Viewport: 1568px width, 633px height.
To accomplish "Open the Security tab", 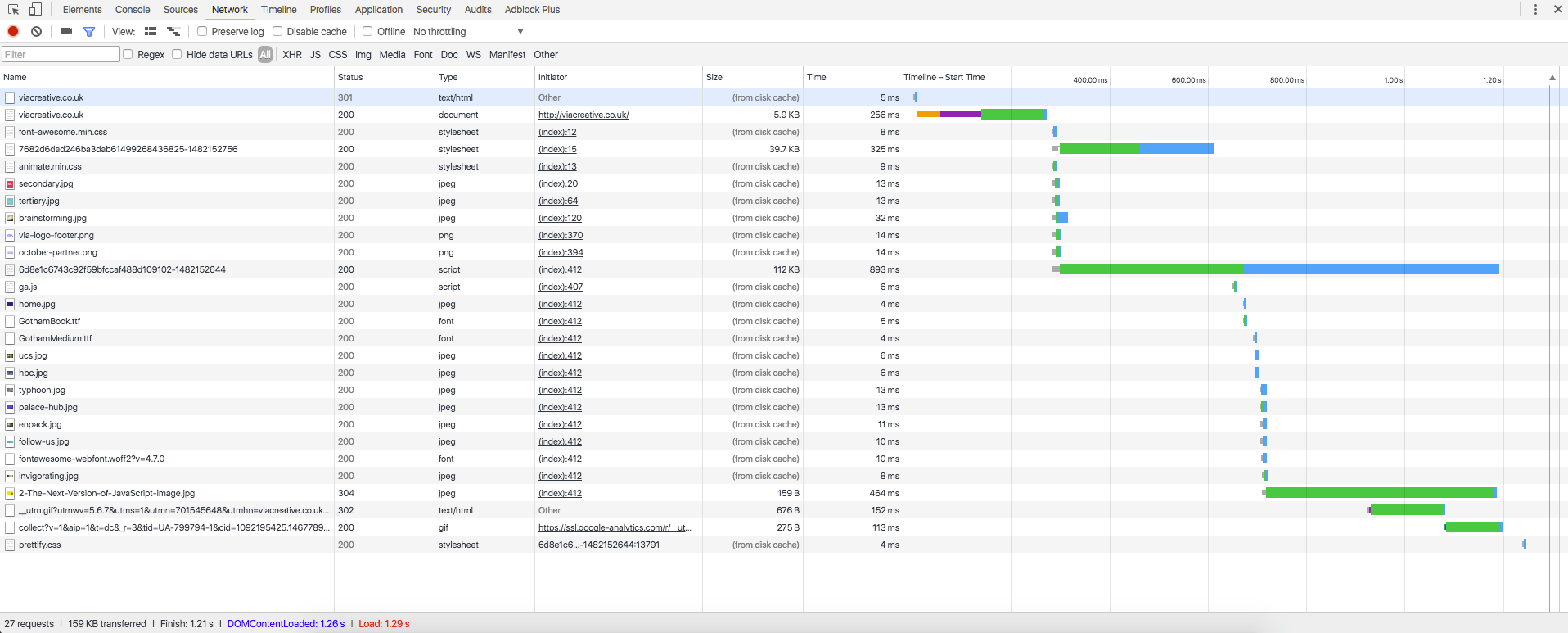I will coord(434,10).
